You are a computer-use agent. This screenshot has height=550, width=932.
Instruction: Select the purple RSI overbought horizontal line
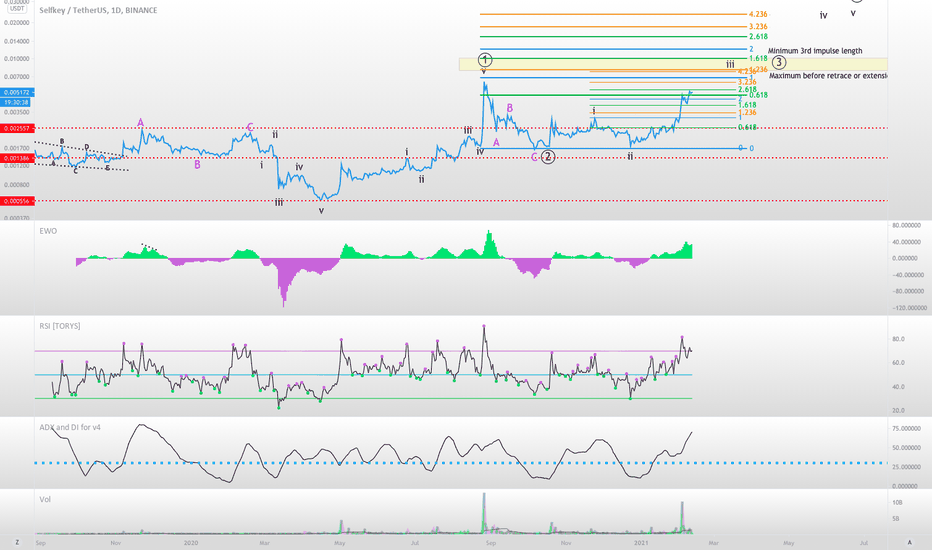363,351
